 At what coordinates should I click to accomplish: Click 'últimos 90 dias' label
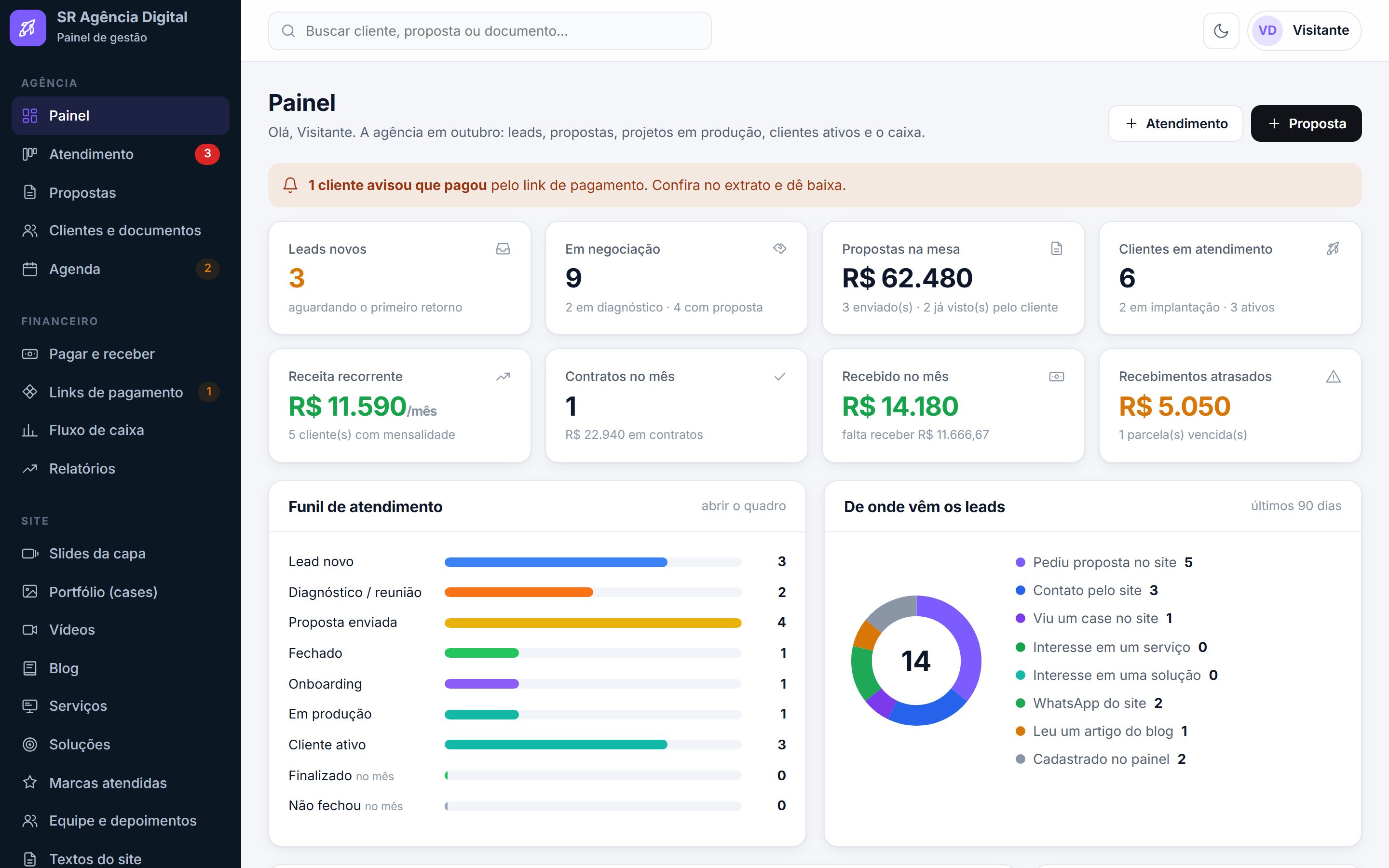coord(1296,506)
